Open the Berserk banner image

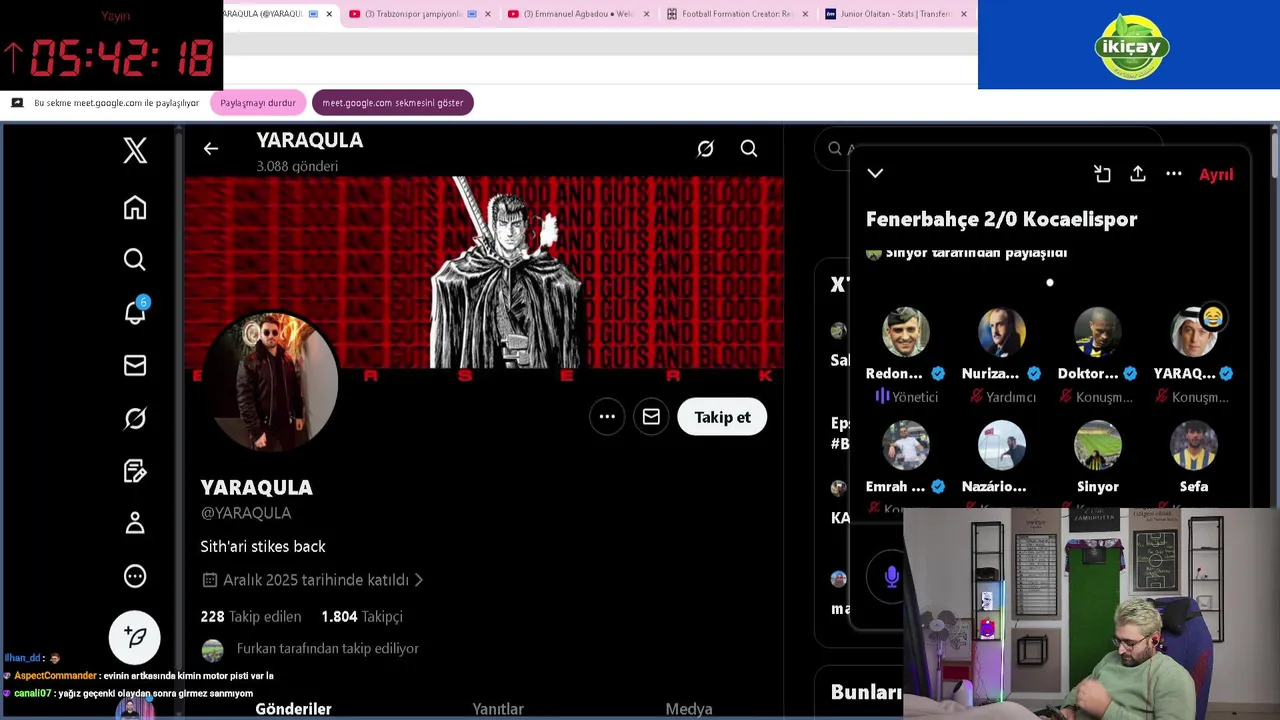[x=484, y=273]
